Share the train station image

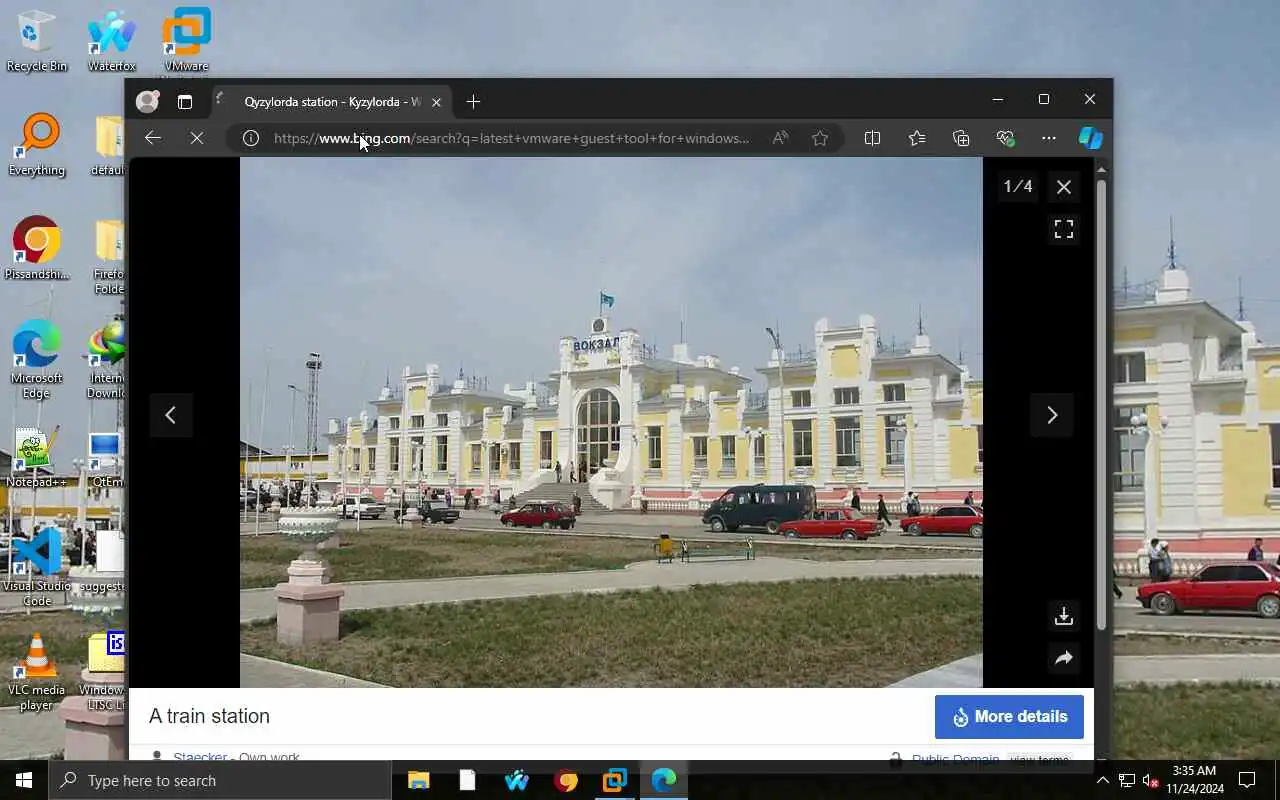pyautogui.click(x=1064, y=658)
